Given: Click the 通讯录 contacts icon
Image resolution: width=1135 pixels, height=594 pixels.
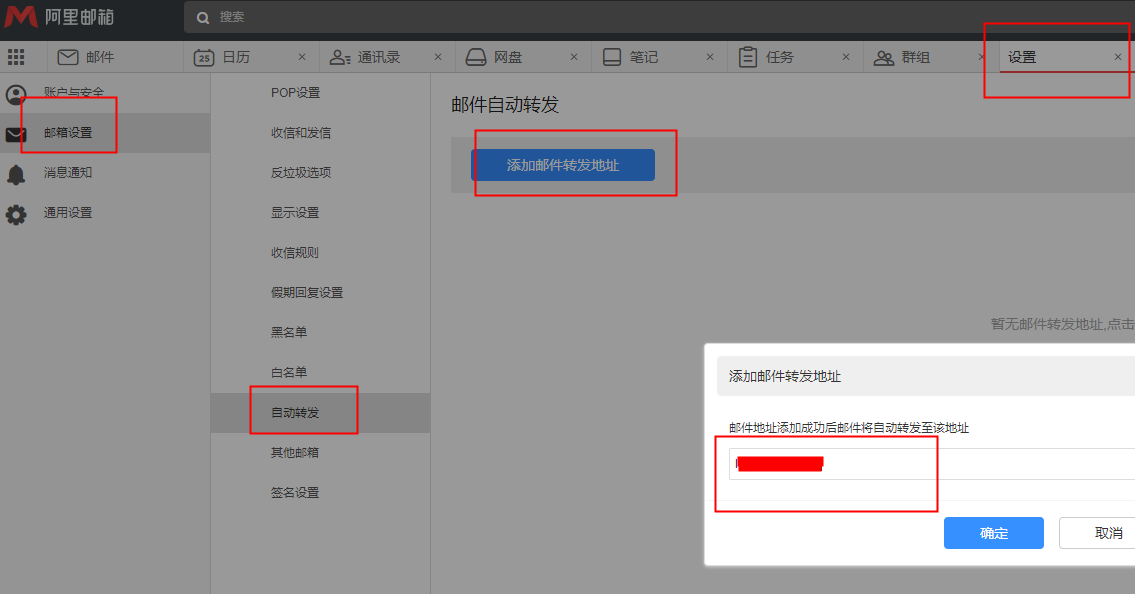Looking at the screenshot, I should point(340,57).
